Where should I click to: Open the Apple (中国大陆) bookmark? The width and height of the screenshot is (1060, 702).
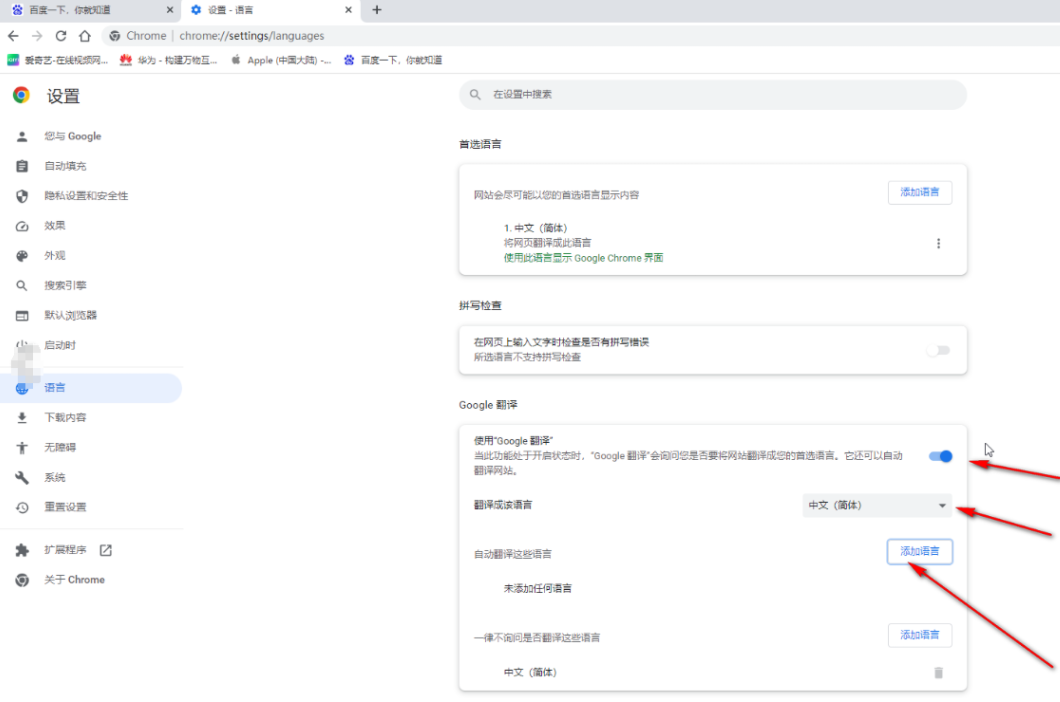(281, 60)
